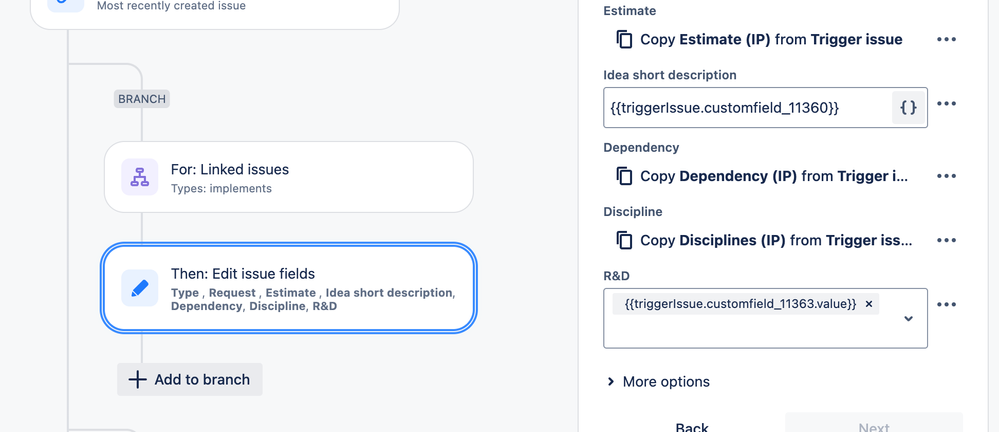
Task: Open more actions menu for Discipline field
Action: click(946, 240)
